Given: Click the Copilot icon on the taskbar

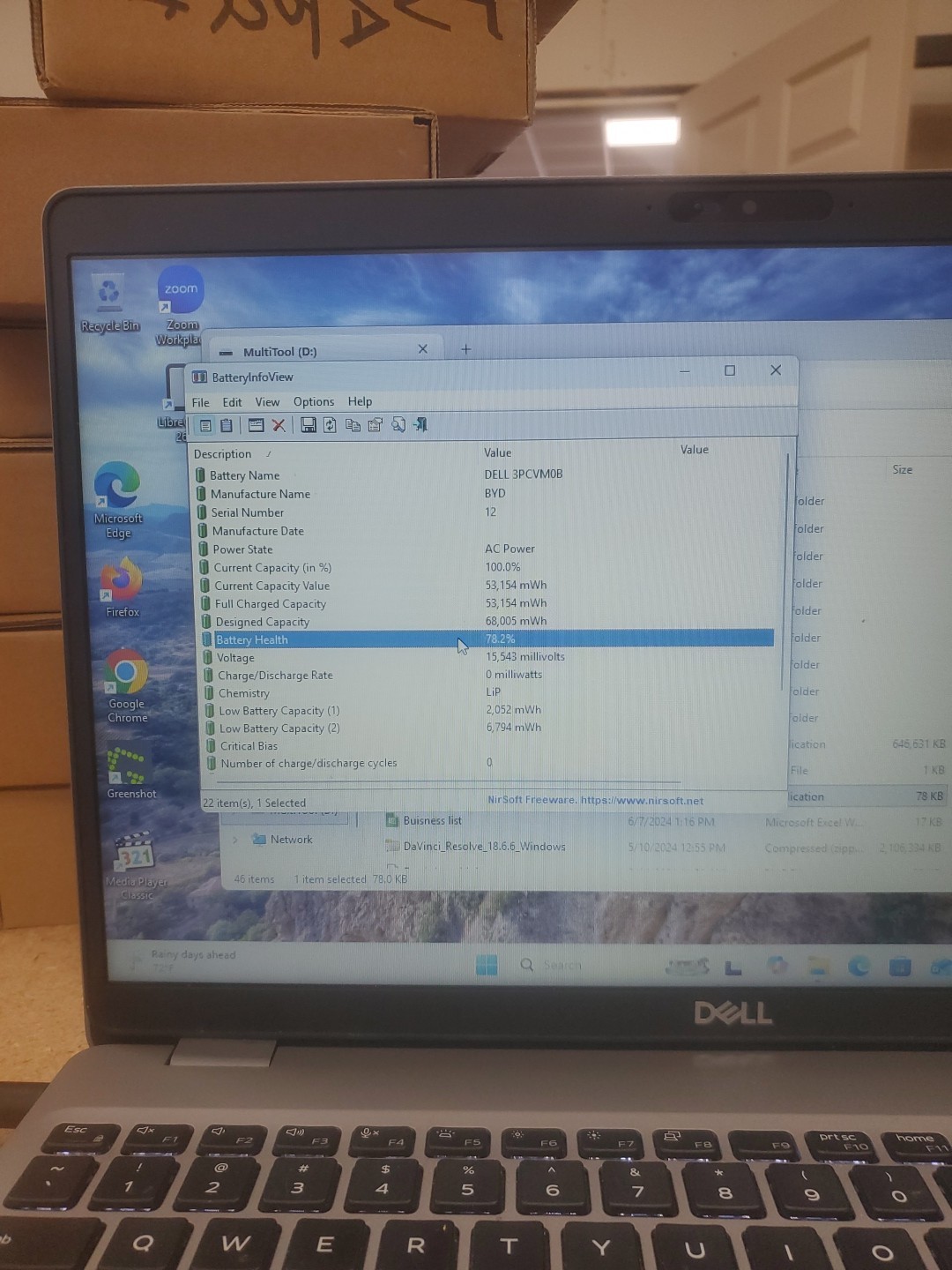Looking at the screenshot, I should pyautogui.click(x=777, y=966).
